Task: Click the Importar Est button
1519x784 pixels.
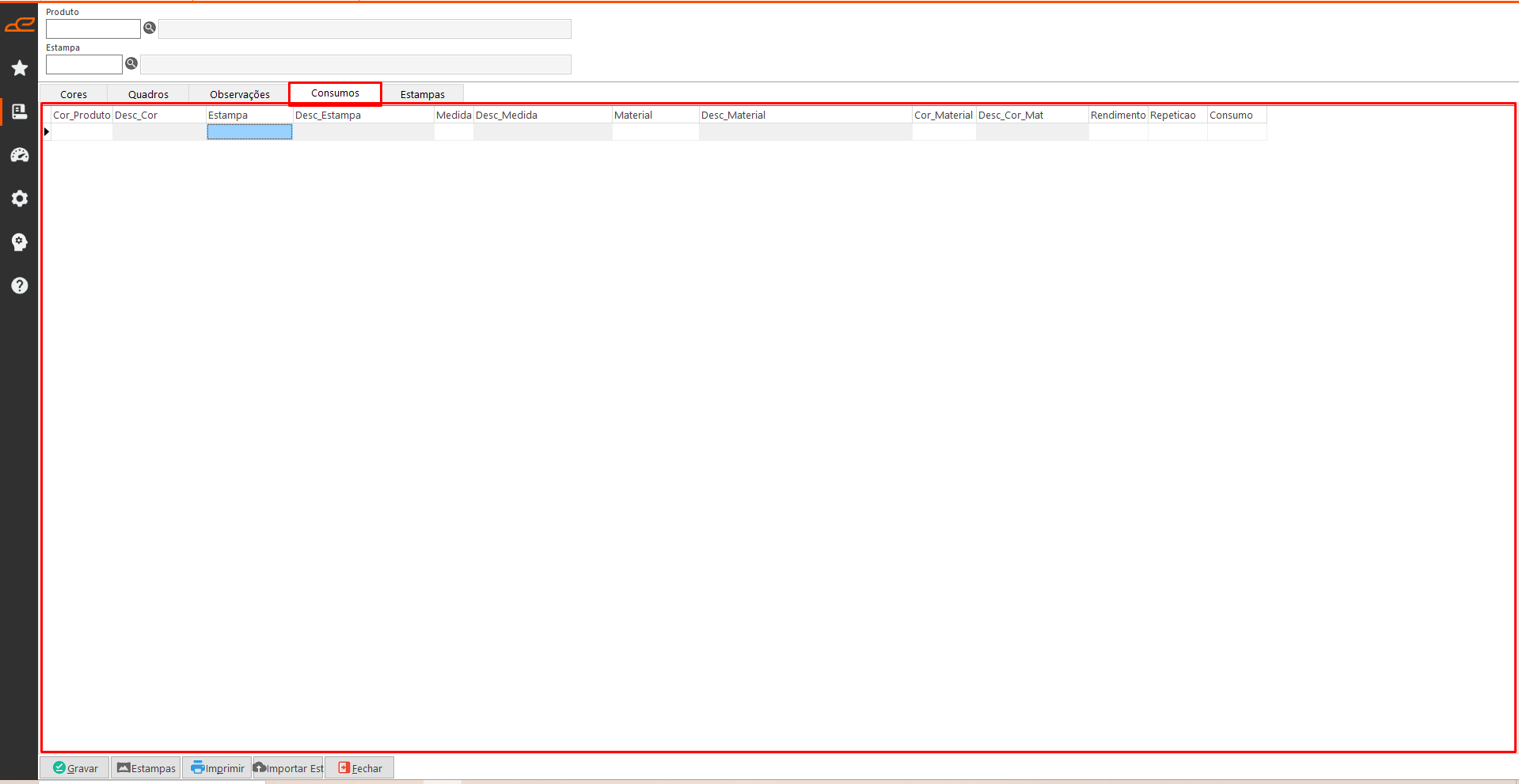Action: click(288, 768)
